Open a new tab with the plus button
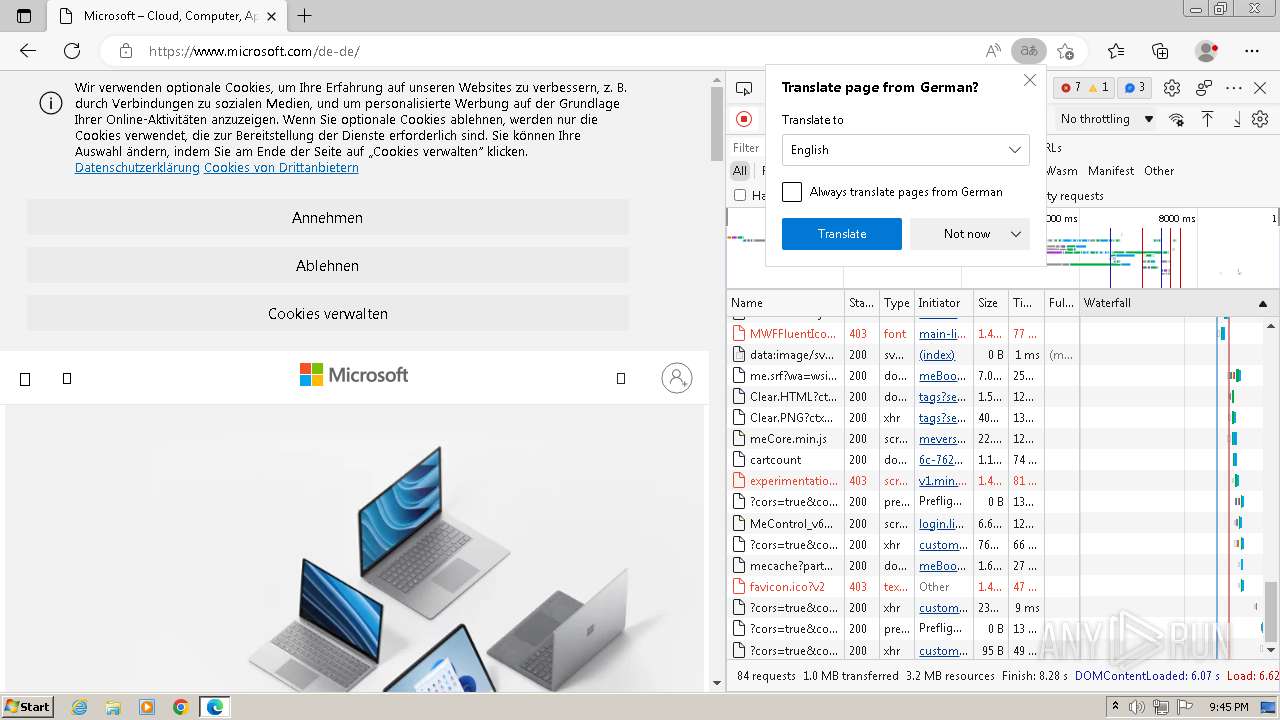Image resolution: width=1280 pixels, height=720 pixels. click(x=305, y=16)
